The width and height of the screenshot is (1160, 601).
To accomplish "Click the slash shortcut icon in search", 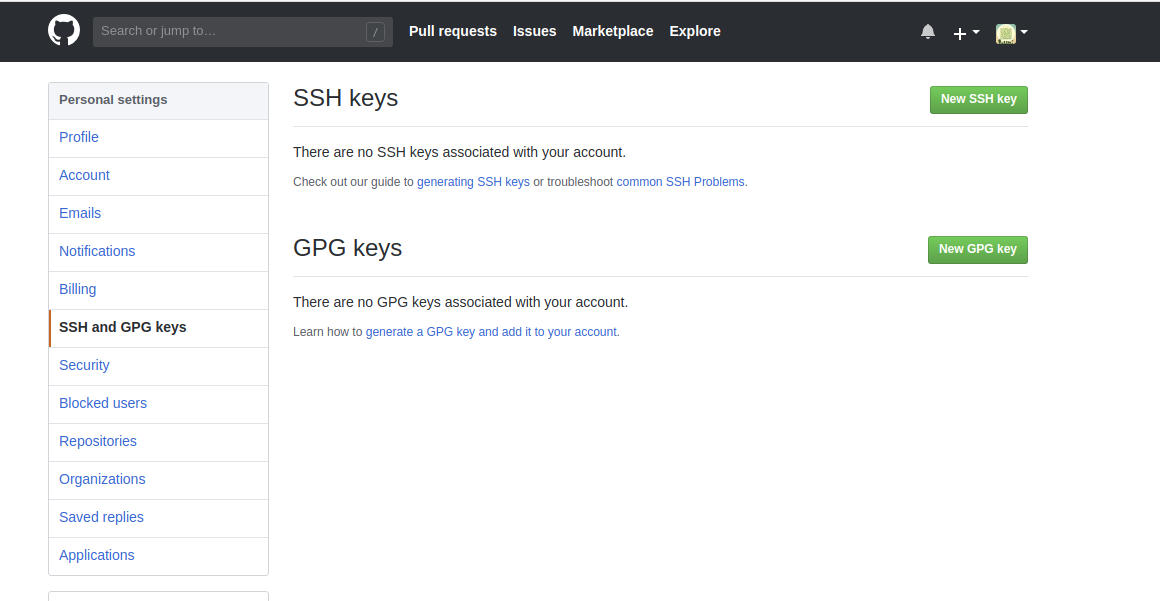I will (375, 32).
